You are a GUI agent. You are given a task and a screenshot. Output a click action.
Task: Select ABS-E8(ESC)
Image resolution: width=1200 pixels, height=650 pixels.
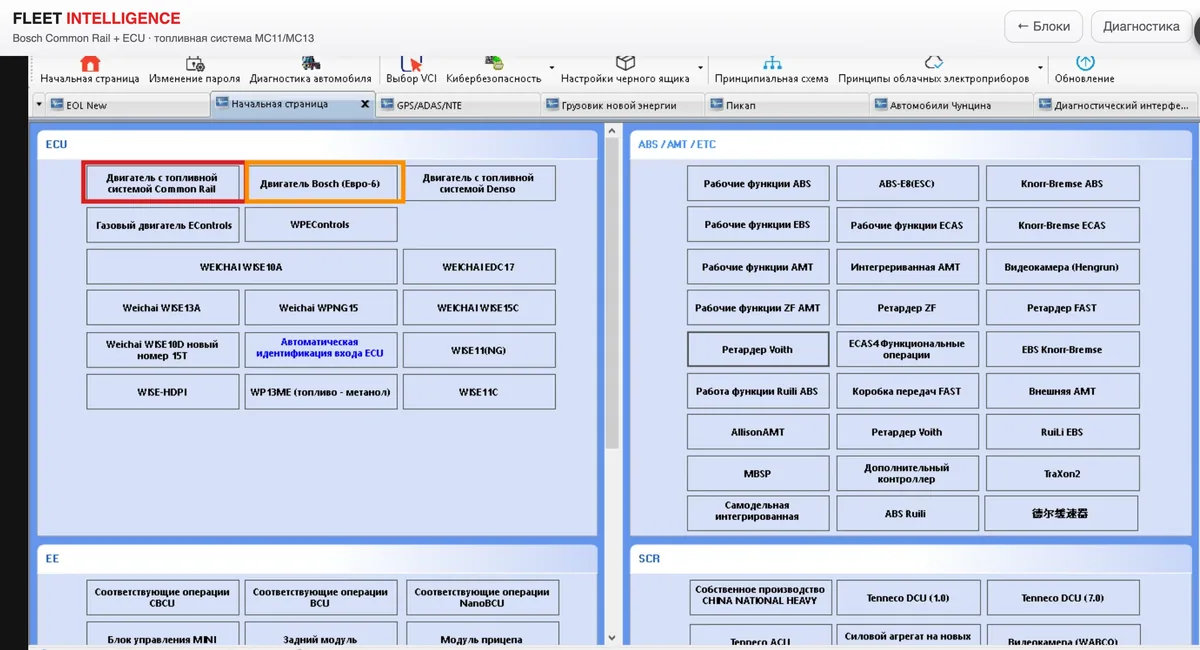(907, 184)
